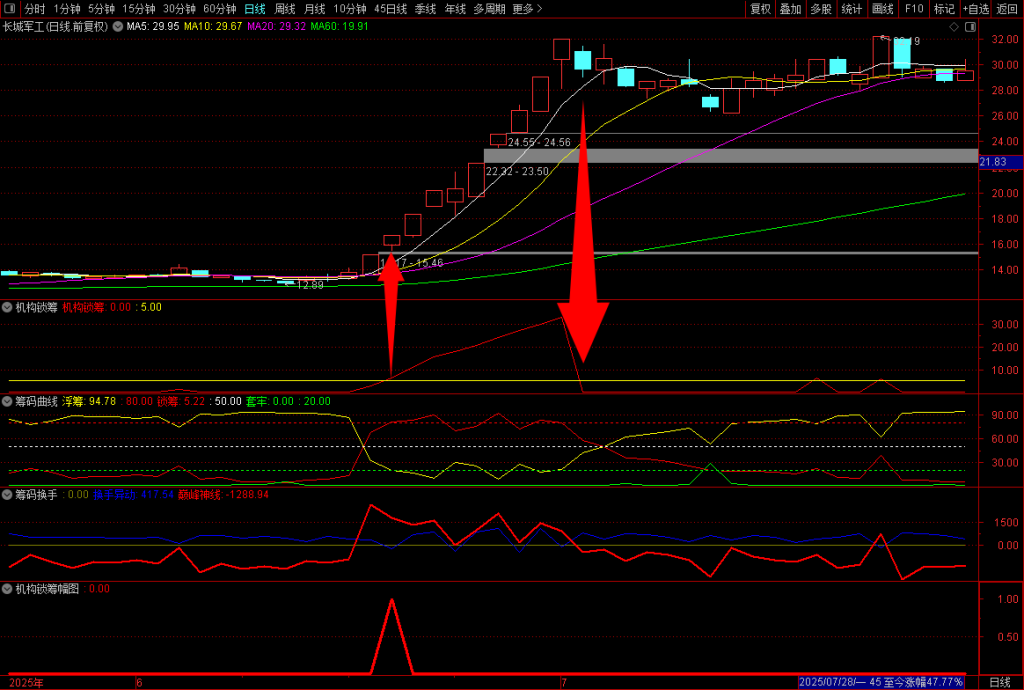This screenshot has height=690, width=1024.
Task: Click the large red down arrow marker
Action: tap(583, 300)
